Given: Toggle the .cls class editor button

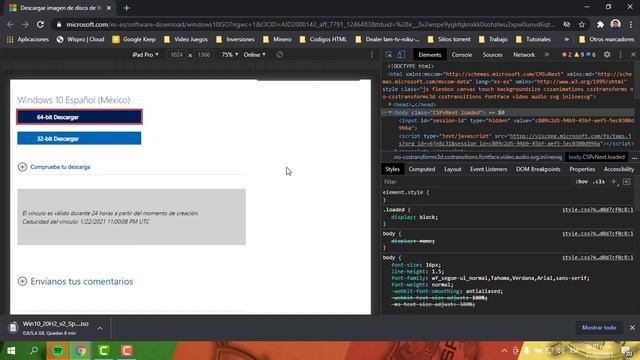Looking at the screenshot, I should pos(599,182).
